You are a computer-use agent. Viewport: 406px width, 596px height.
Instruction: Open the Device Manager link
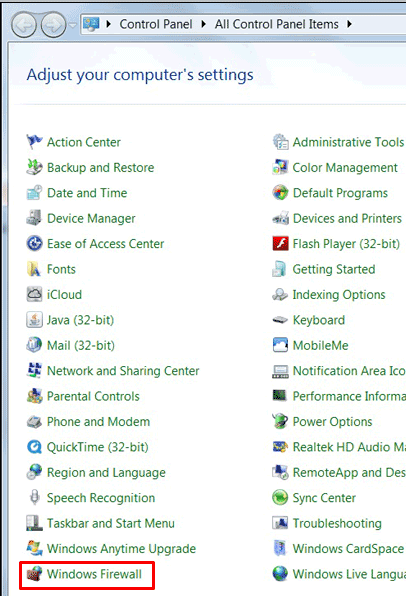coord(91,219)
